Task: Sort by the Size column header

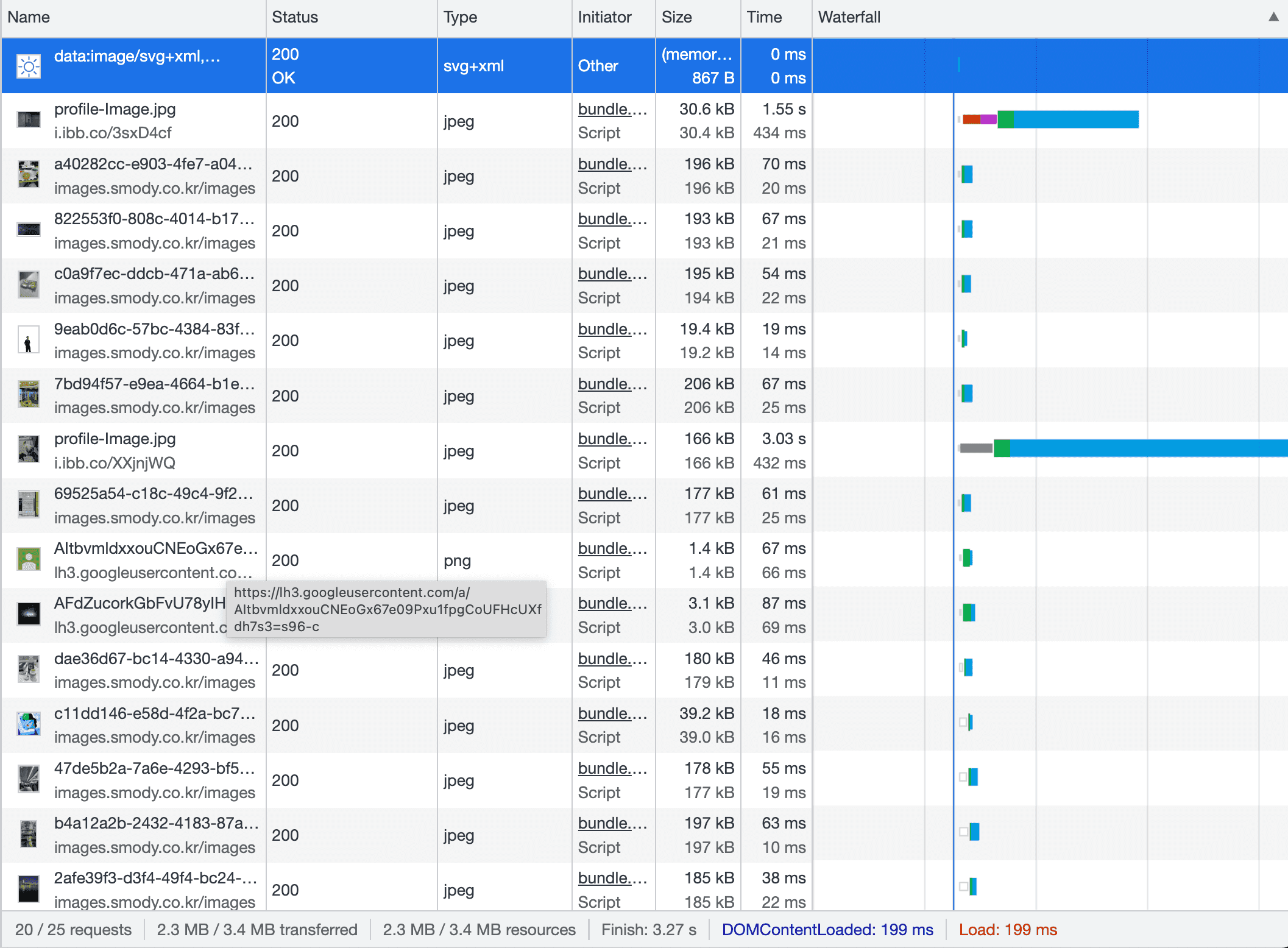Action: click(x=676, y=17)
